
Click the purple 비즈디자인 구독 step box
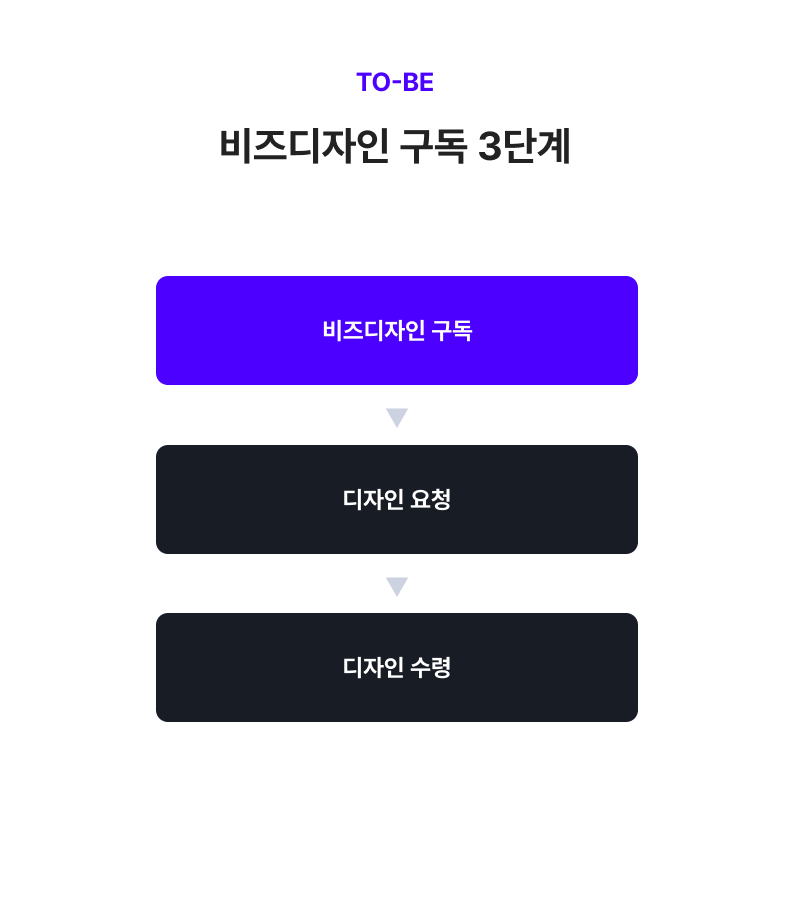click(396, 330)
